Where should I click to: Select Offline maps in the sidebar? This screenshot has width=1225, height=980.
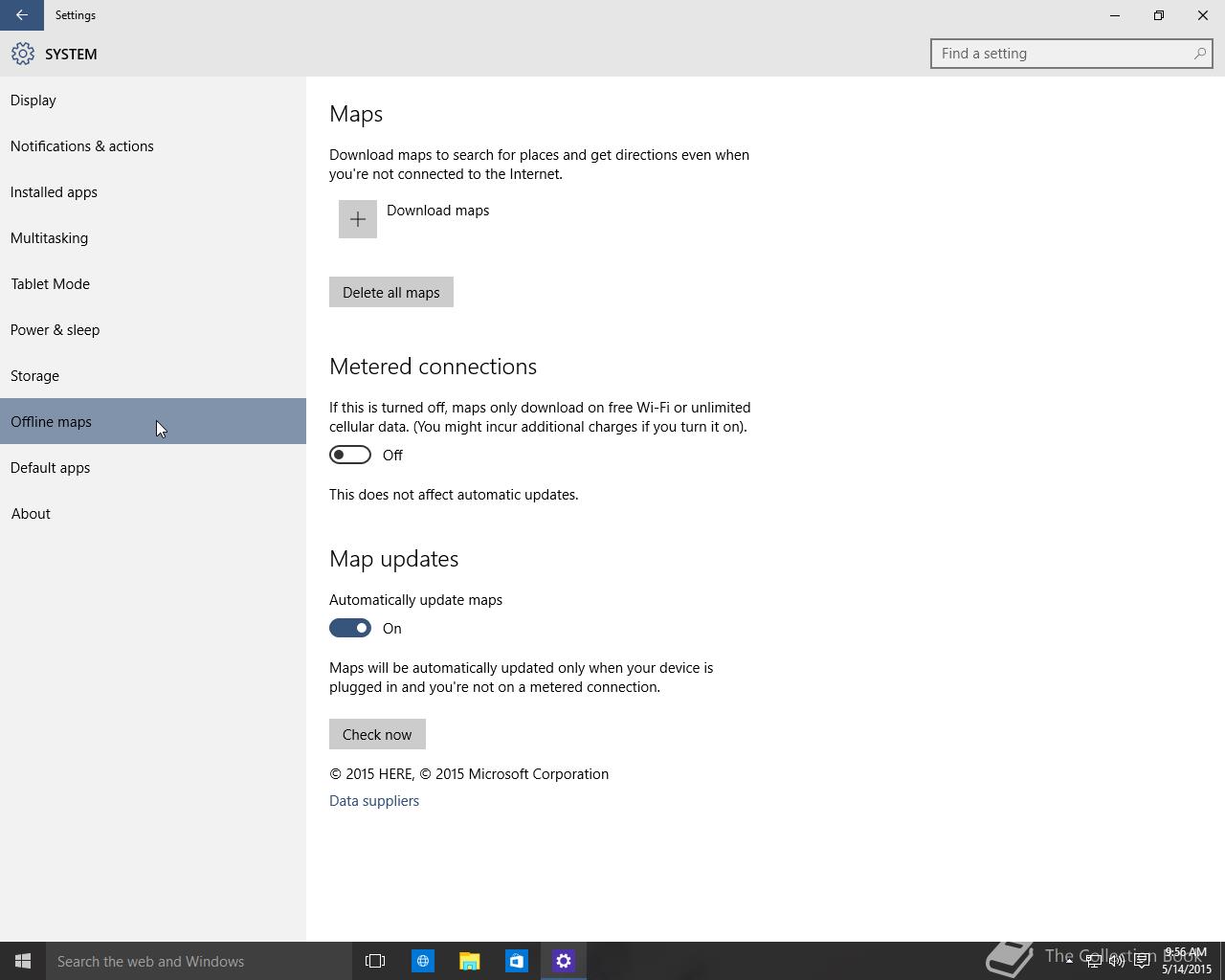pyautogui.click(x=153, y=421)
